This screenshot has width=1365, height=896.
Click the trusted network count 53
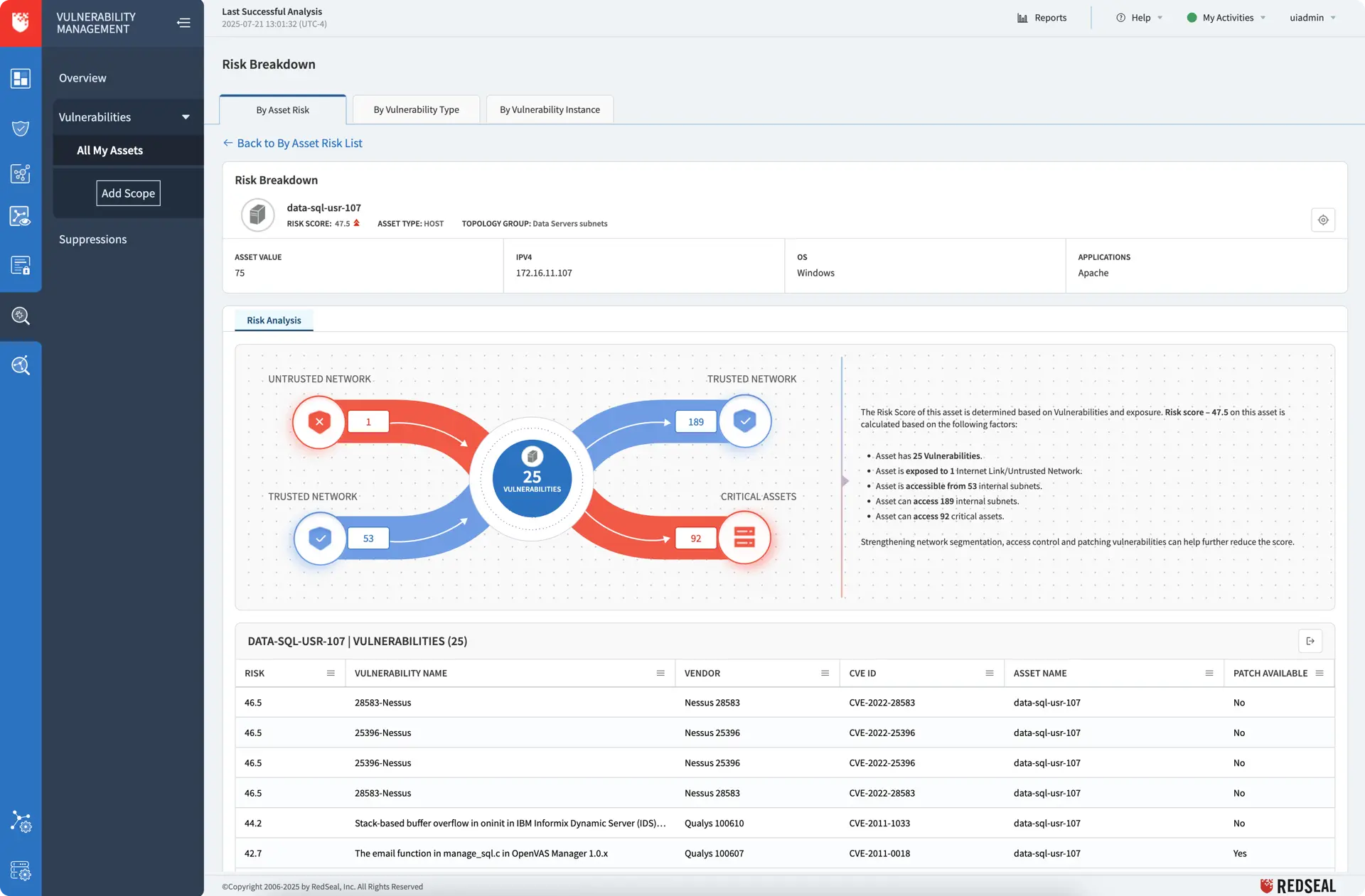point(368,539)
